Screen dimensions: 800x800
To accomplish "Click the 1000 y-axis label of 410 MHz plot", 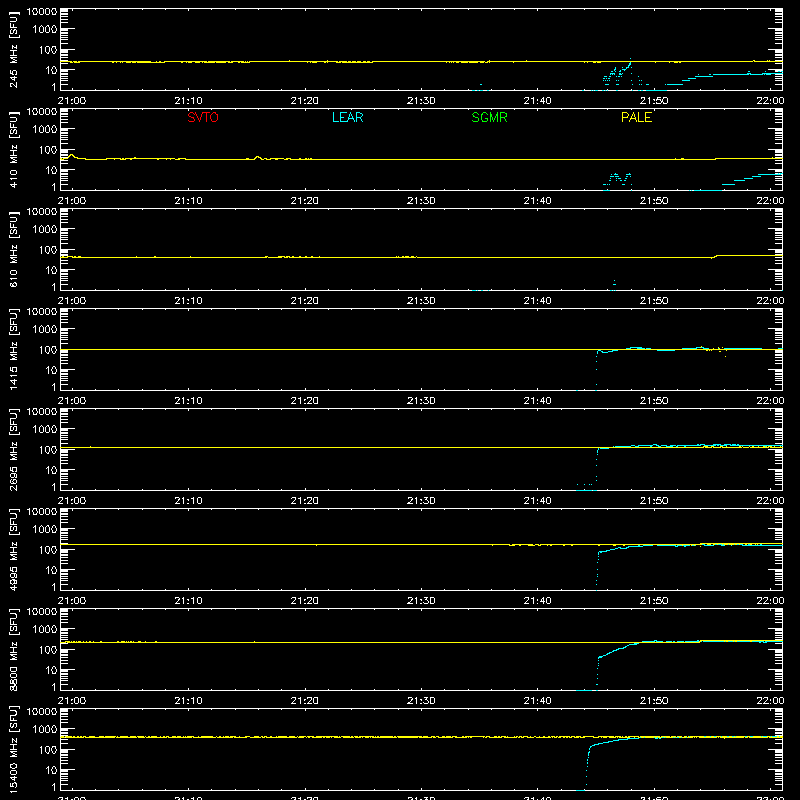I will pyautogui.click(x=45, y=130).
